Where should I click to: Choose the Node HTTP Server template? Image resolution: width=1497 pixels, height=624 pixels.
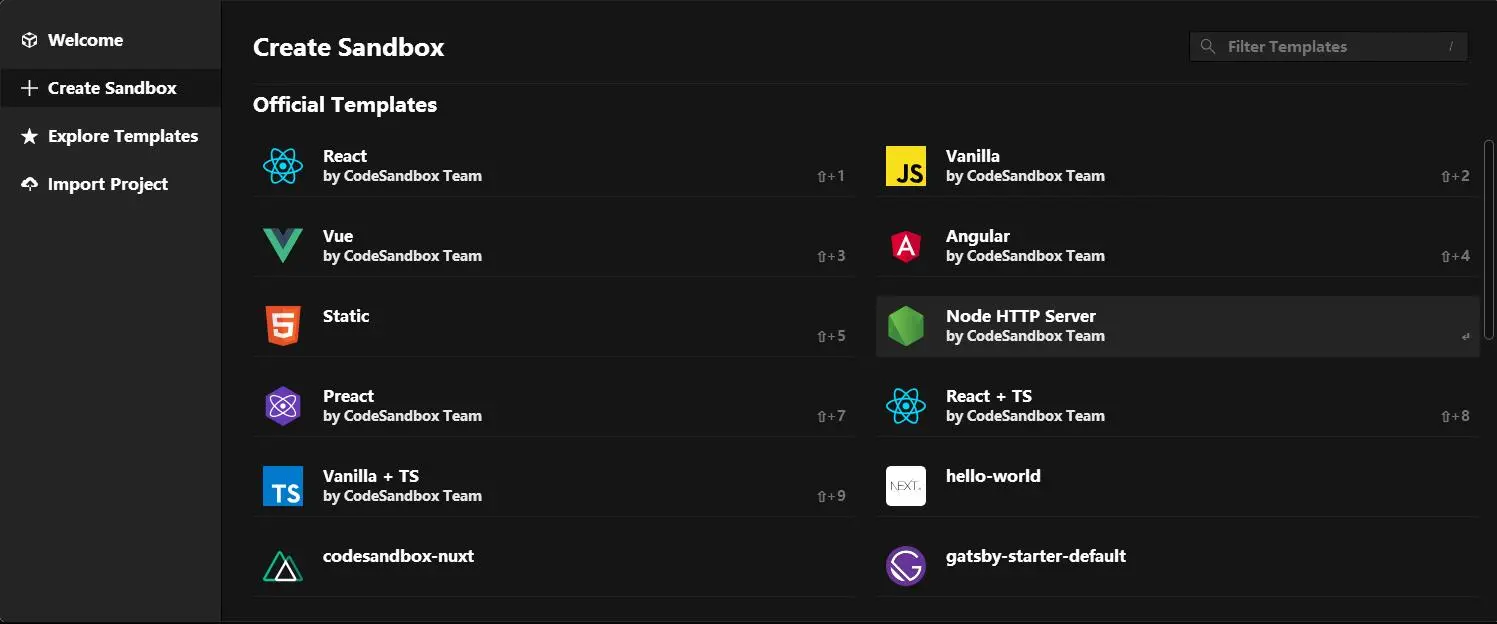(x=1177, y=326)
